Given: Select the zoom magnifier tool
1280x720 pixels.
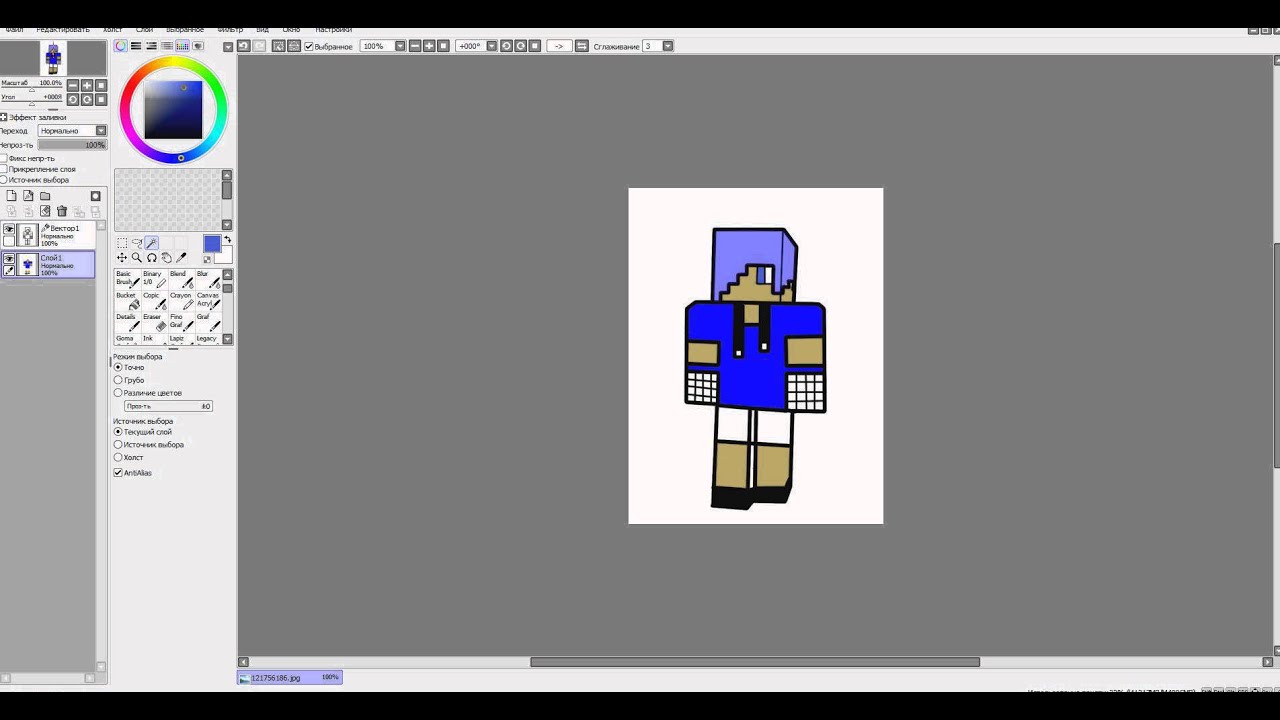Looking at the screenshot, I should [x=137, y=258].
